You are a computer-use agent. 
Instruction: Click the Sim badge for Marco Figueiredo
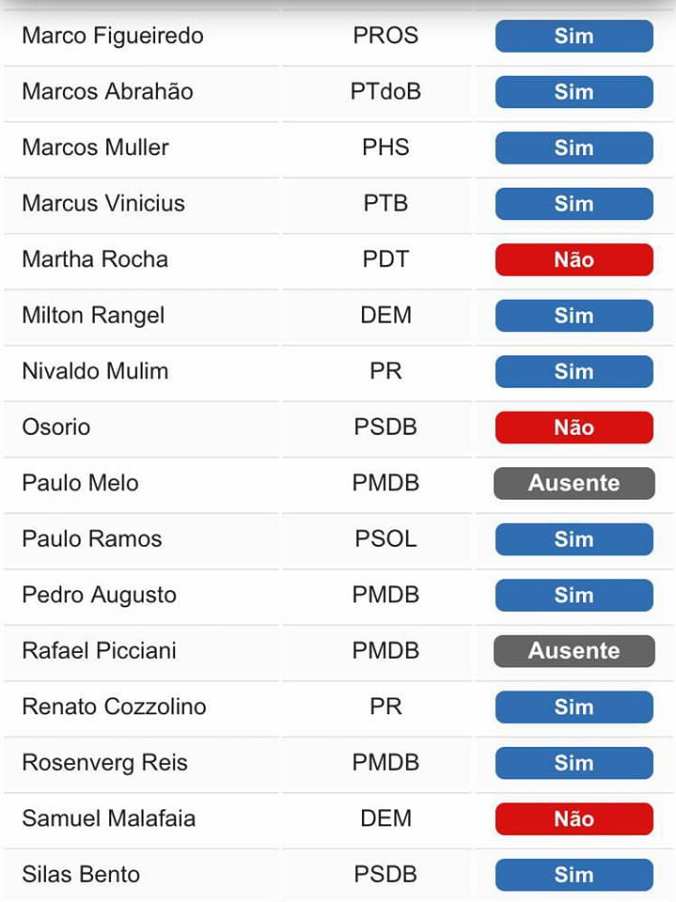[573, 36]
